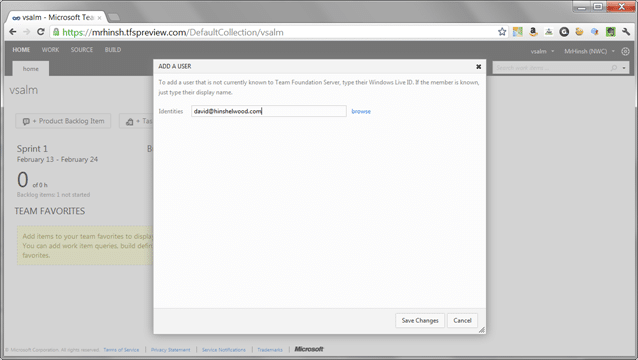Click the Identities input field
This screenshot has height=360, width=638.
(x=269, y=111)
